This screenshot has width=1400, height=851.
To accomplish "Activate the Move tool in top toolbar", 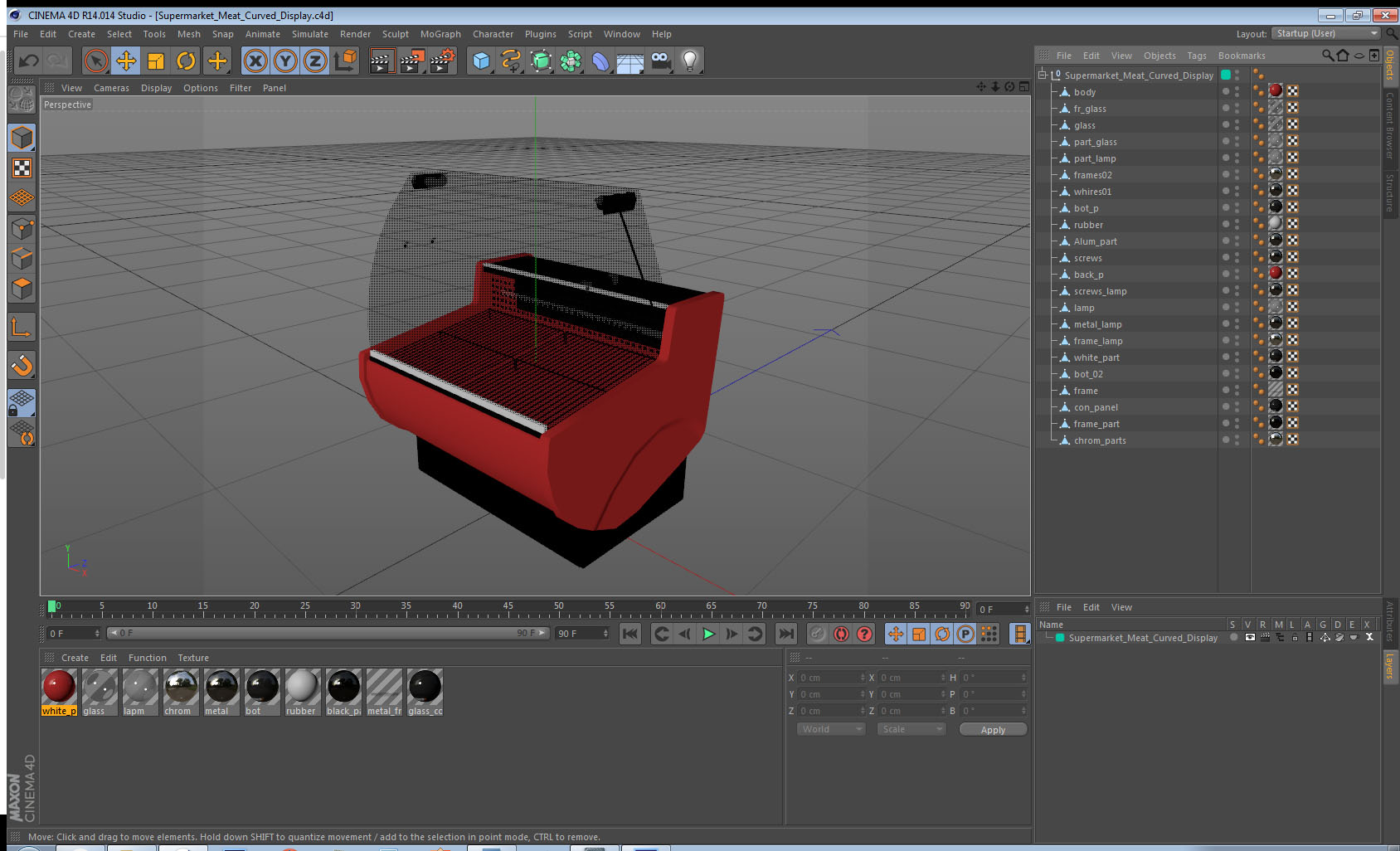I will [126, 61].
